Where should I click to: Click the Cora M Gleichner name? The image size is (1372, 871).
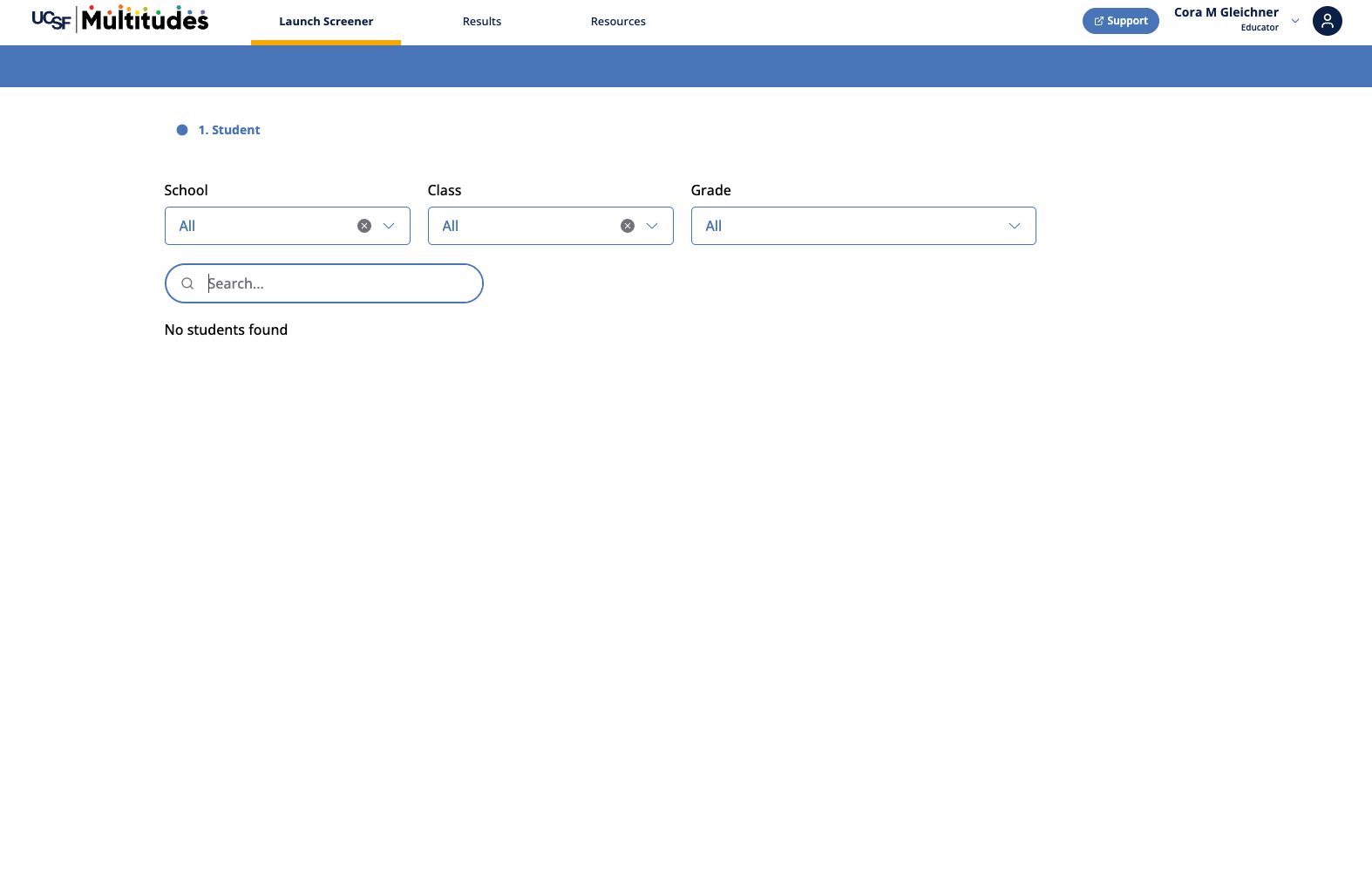1226,12
